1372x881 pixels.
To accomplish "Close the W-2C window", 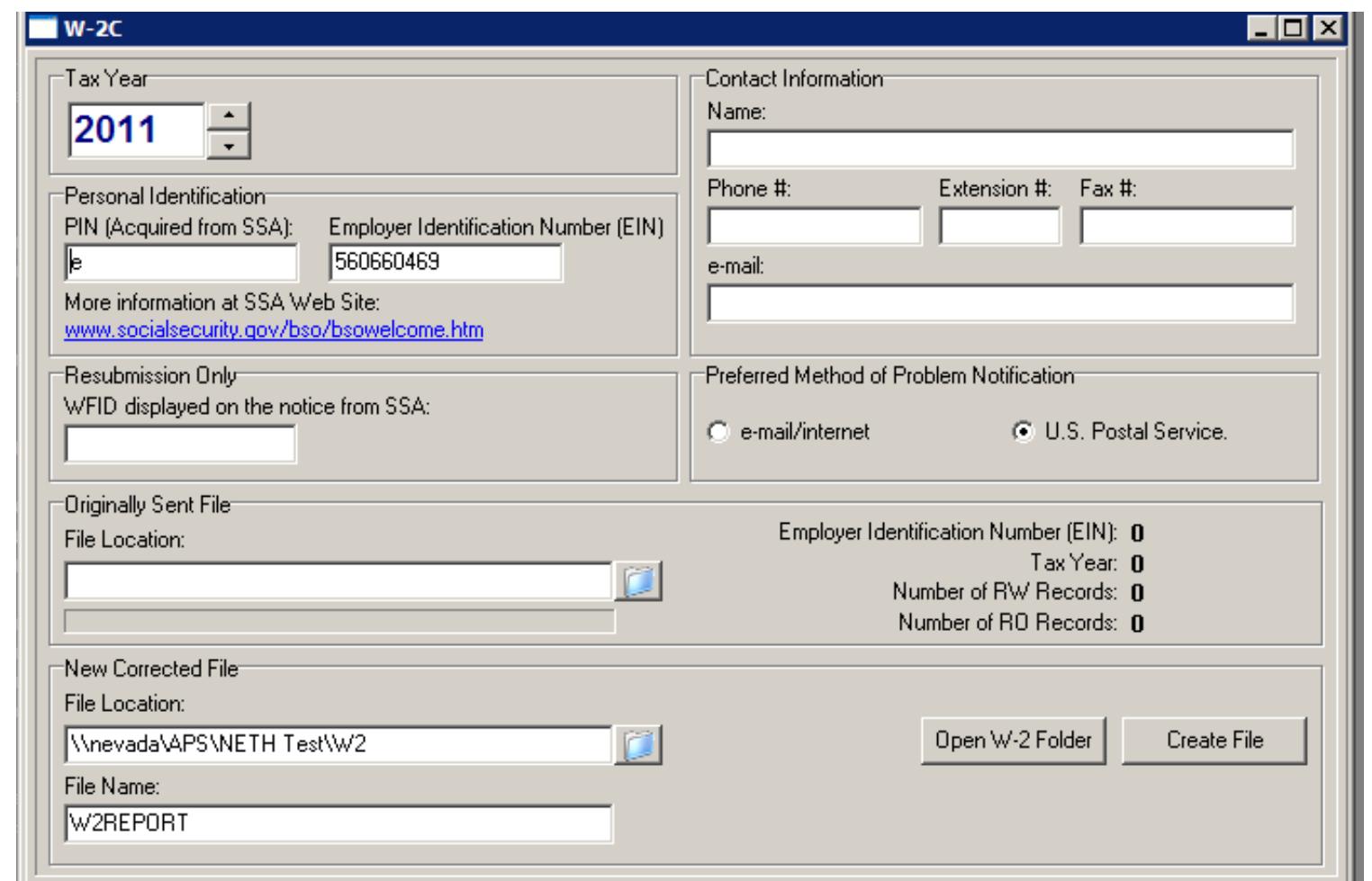I will click(x=1327, y=29).
